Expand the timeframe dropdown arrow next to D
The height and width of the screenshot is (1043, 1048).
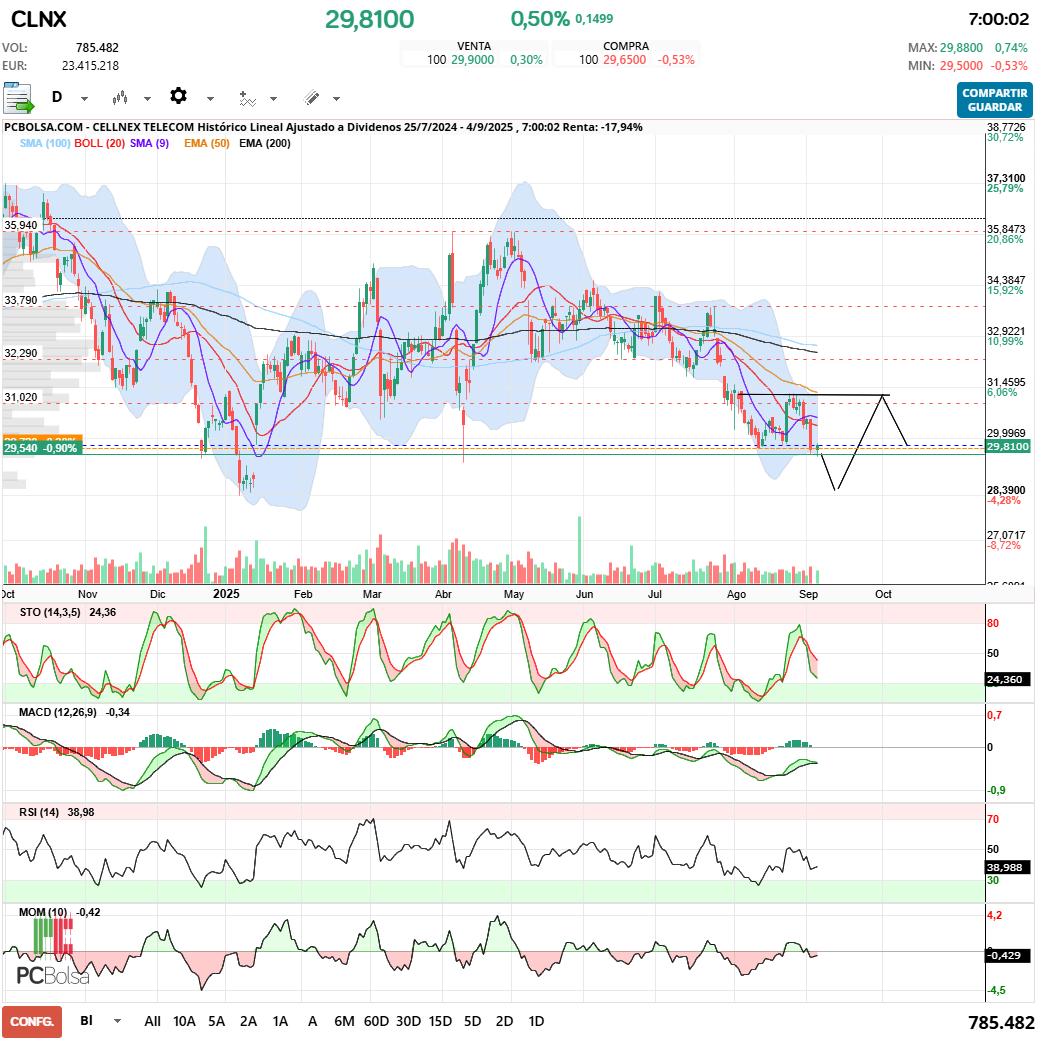click(x=84, y=99)
